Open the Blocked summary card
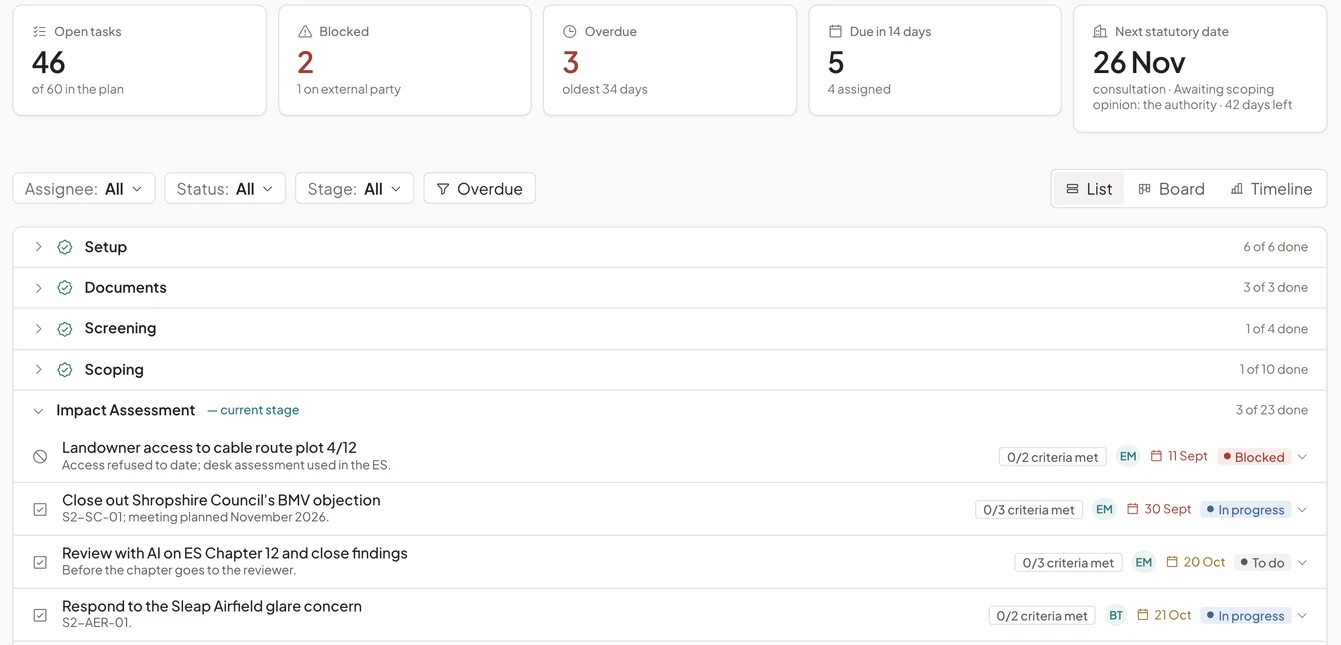 [405, 60]
